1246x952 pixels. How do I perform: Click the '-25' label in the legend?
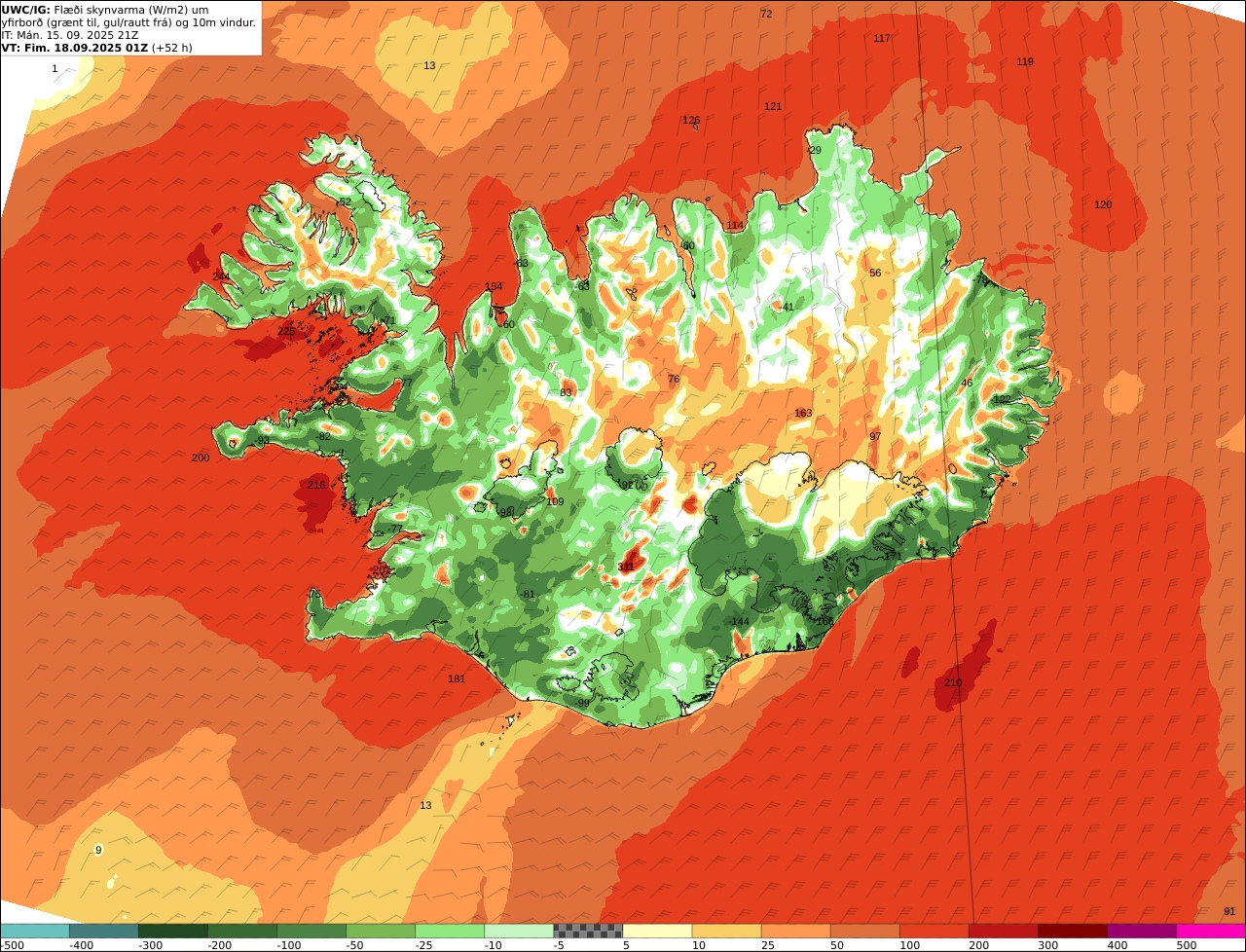(x=424, y=945)
